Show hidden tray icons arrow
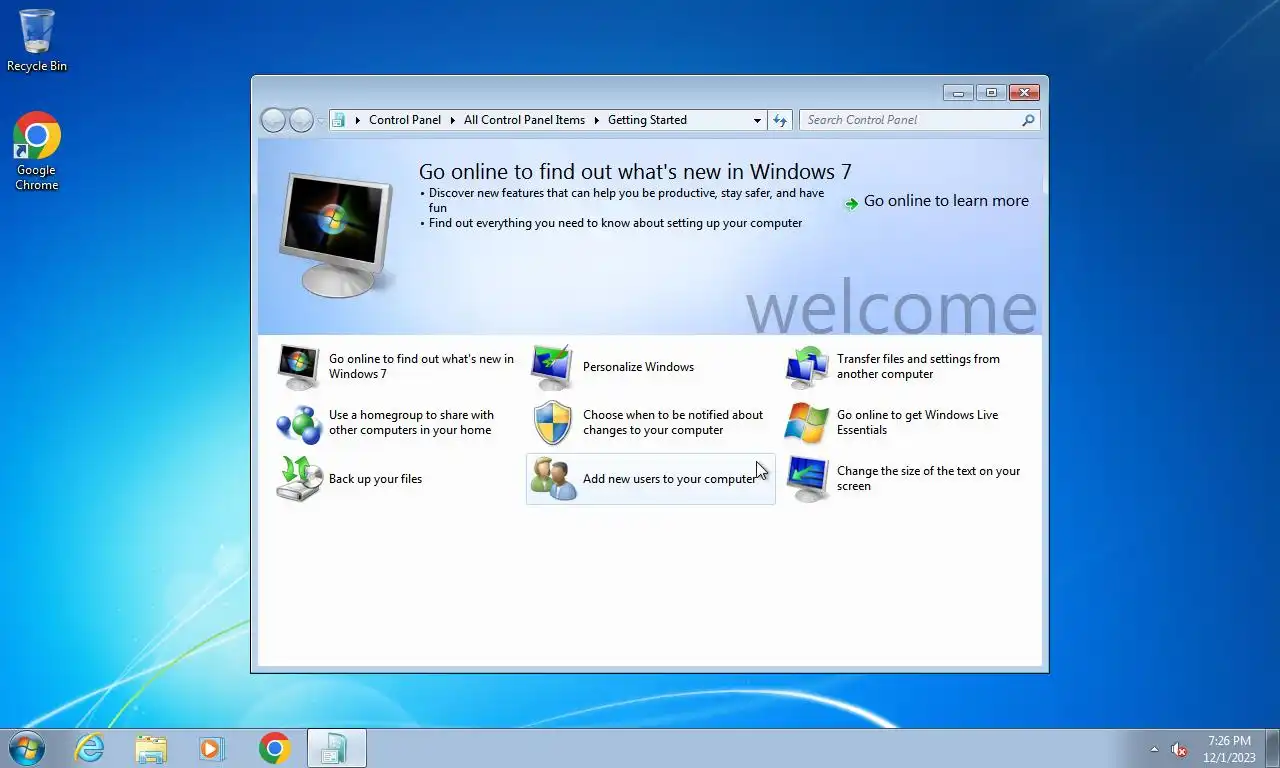1280x768 pixels. tap(1155, 749)
